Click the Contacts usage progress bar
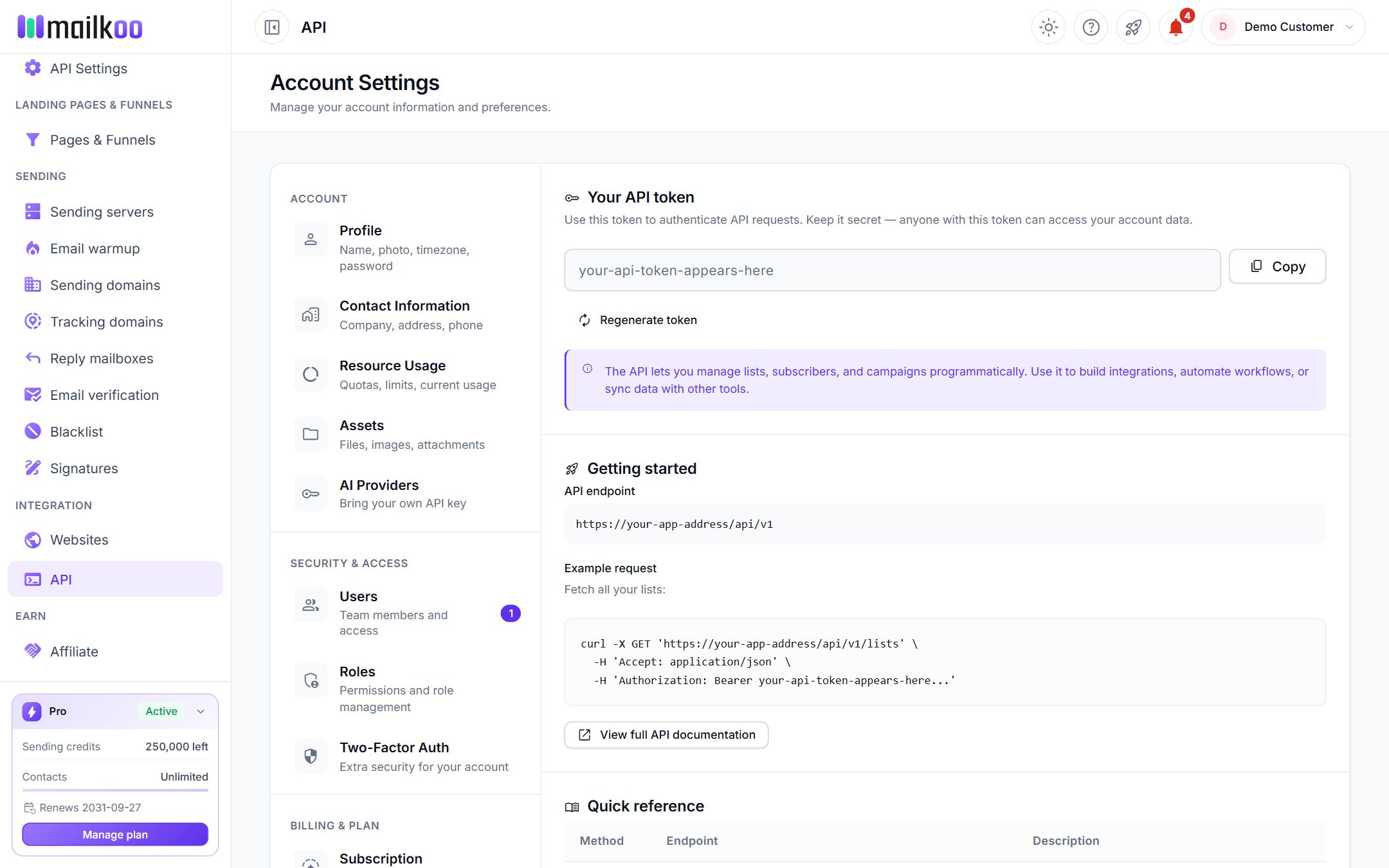Image resolution: width=1389 pixels, height=868 pixels. [x=115, y=790]
